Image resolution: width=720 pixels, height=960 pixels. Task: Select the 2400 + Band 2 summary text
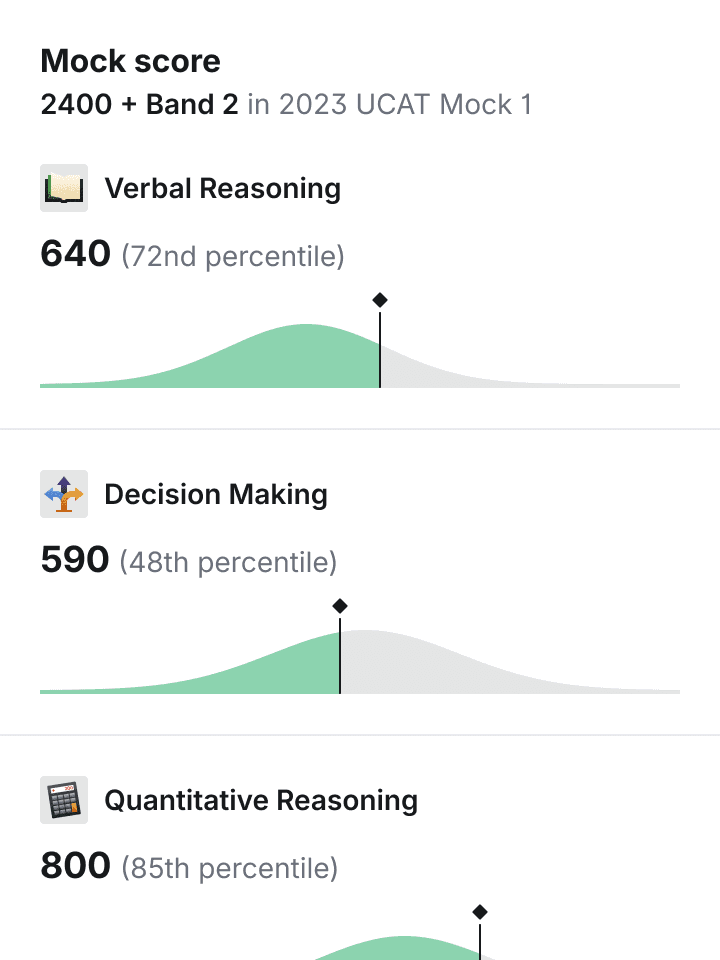click(140, 104)
